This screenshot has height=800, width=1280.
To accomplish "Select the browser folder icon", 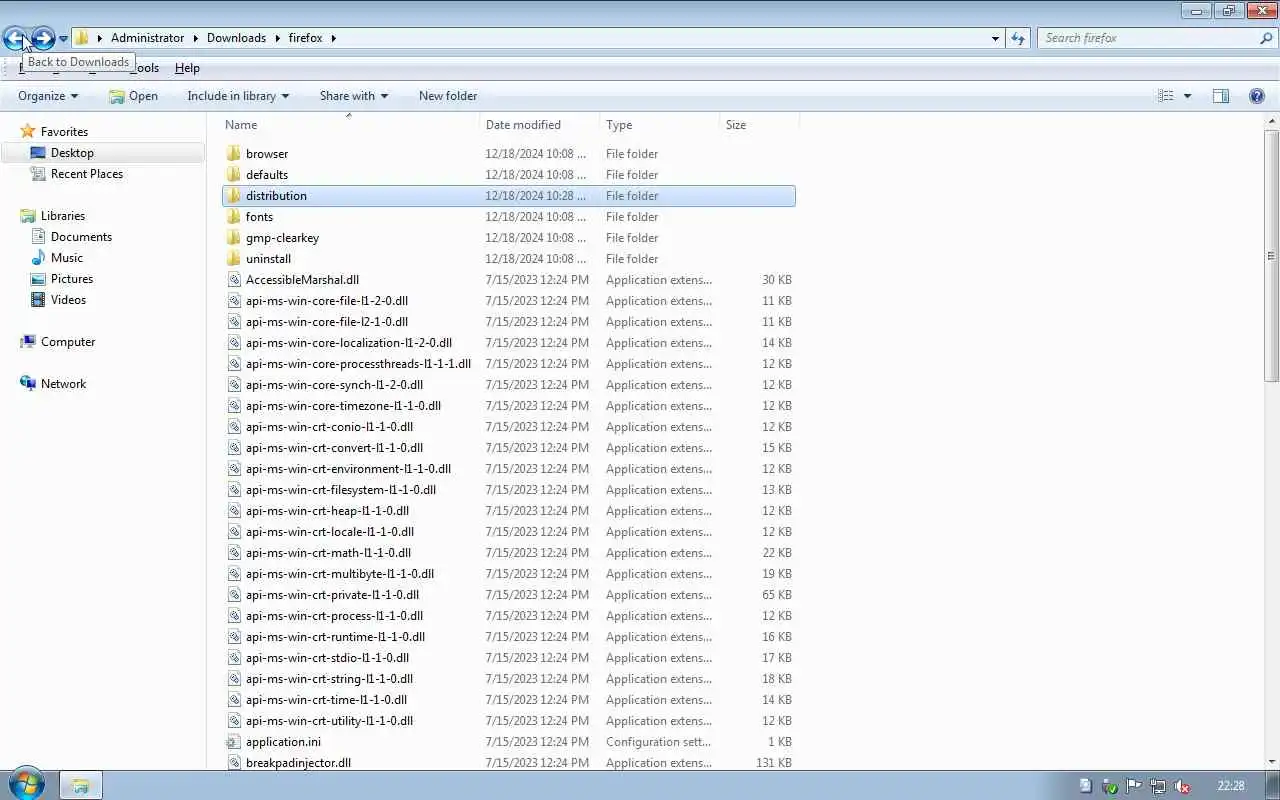I will point(234,154).
